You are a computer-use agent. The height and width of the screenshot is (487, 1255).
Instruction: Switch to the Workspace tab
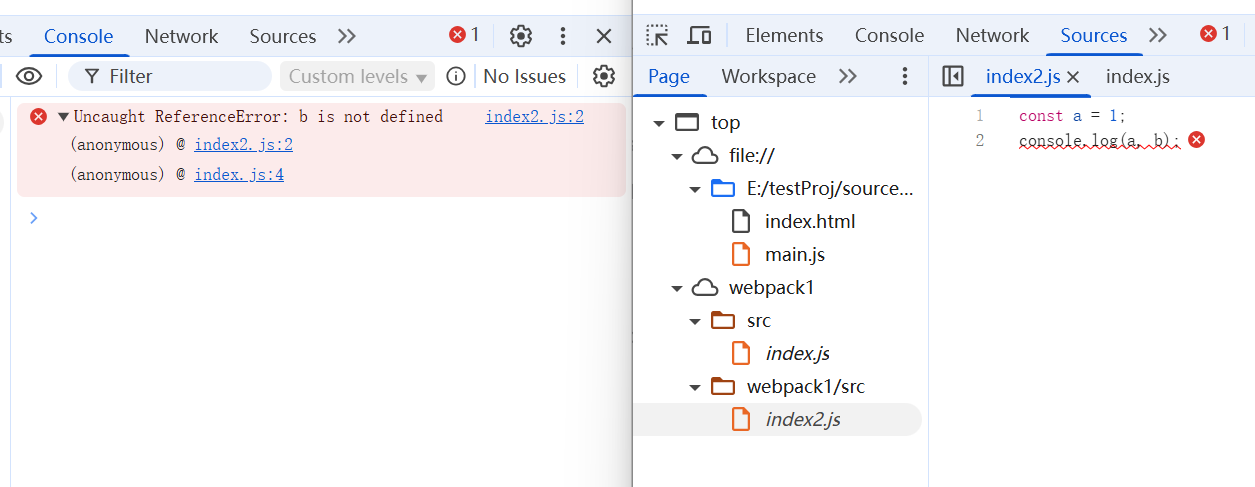pyautogui.click(x=768, y=76)
